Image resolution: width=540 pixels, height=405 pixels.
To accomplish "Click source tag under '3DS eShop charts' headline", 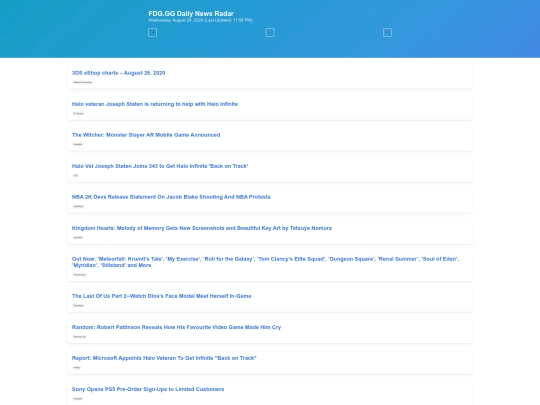I will point(83,82).
